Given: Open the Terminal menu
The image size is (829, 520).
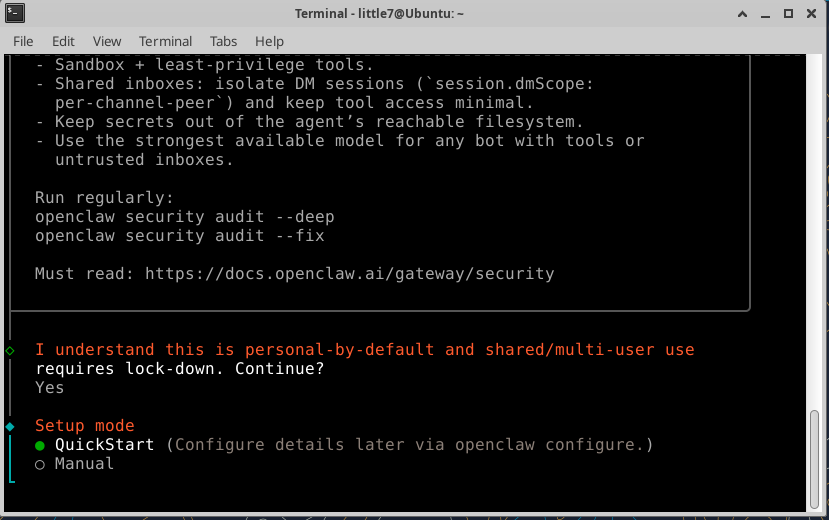Looking at the screenshot, I should [x=166, y=41].
